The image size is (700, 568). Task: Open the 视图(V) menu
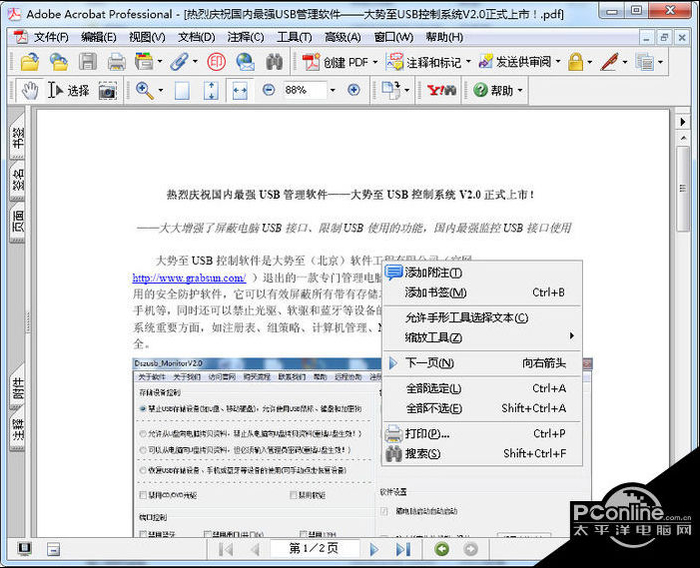147,37
